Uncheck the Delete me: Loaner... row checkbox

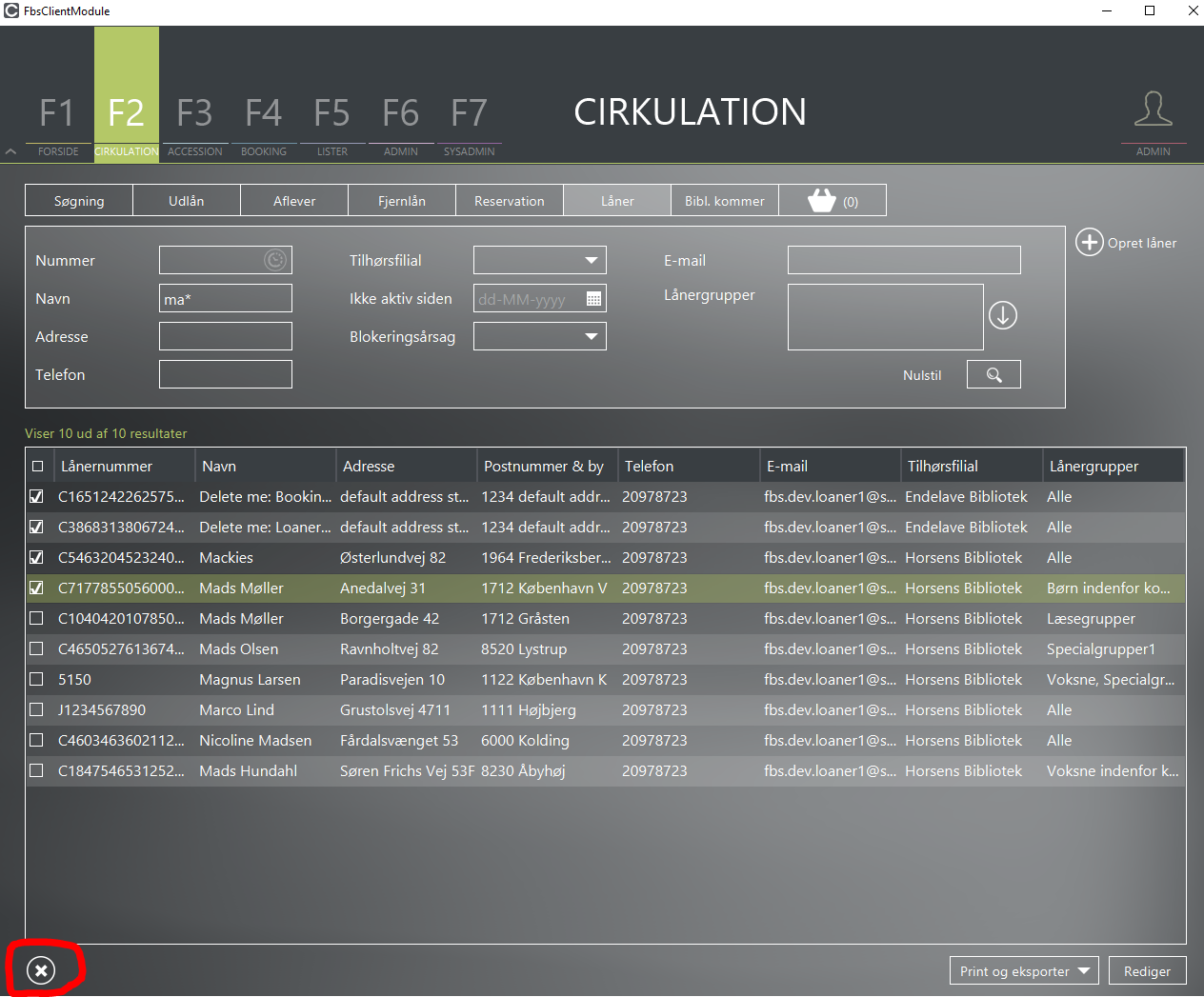tap(36, 527)
